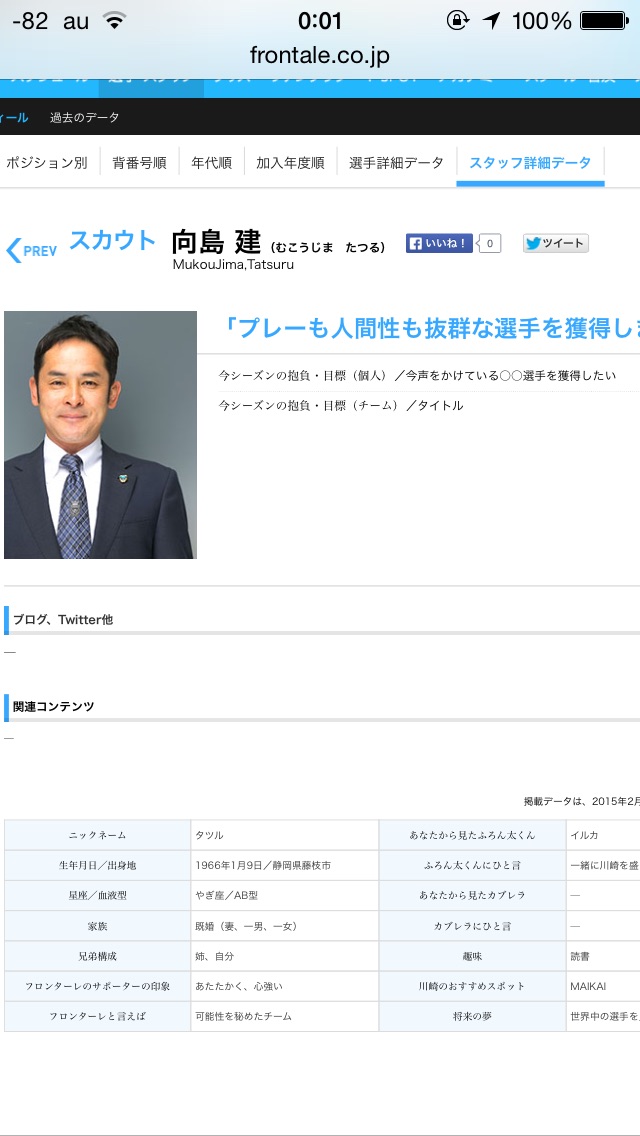The width and height of the screenshot is (640, 1136).
Task: Select the 加入年度順 tab
Action: tap(290, 163)
